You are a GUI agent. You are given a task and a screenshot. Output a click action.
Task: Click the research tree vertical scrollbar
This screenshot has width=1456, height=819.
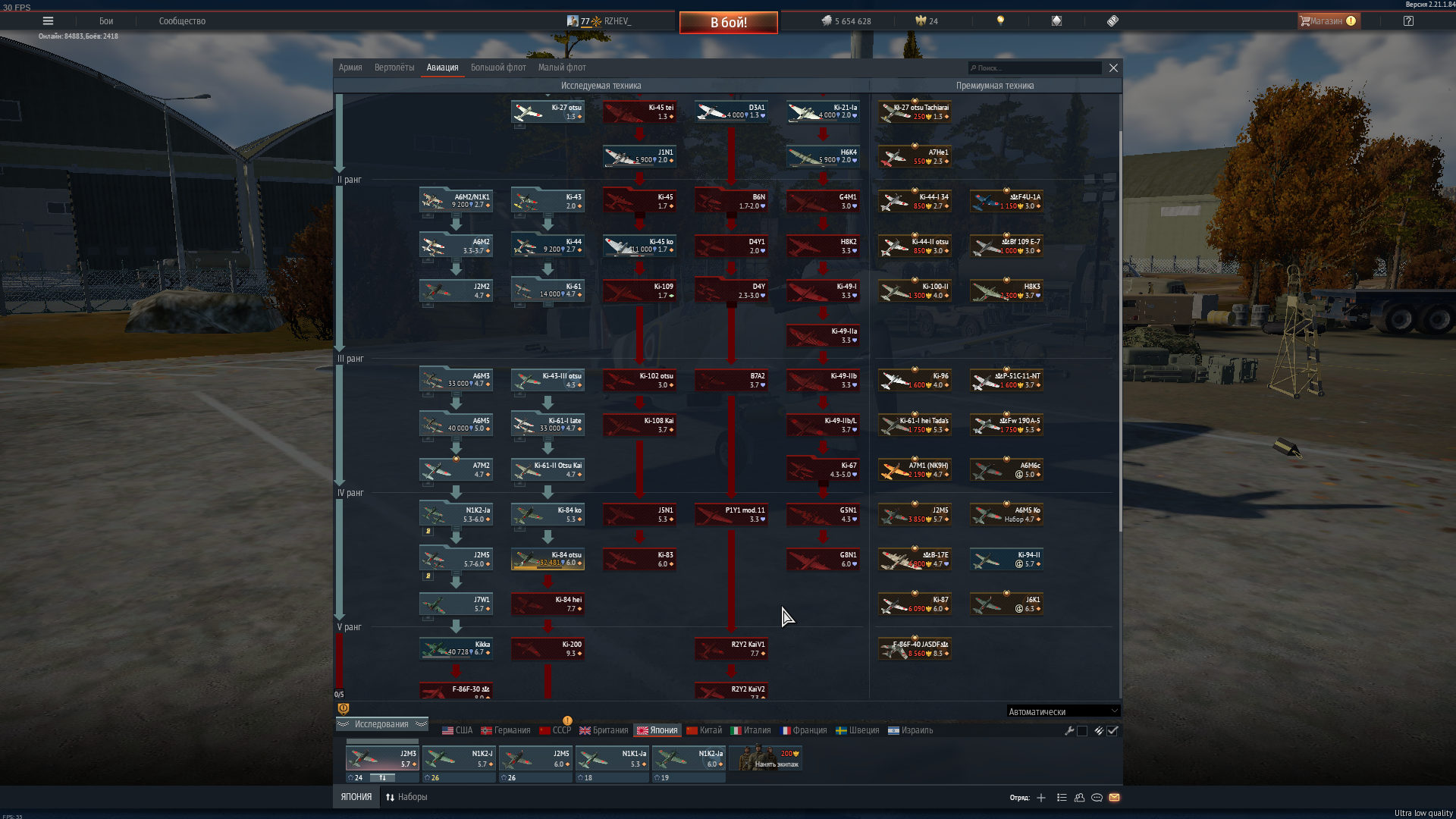click(1121, 331)
